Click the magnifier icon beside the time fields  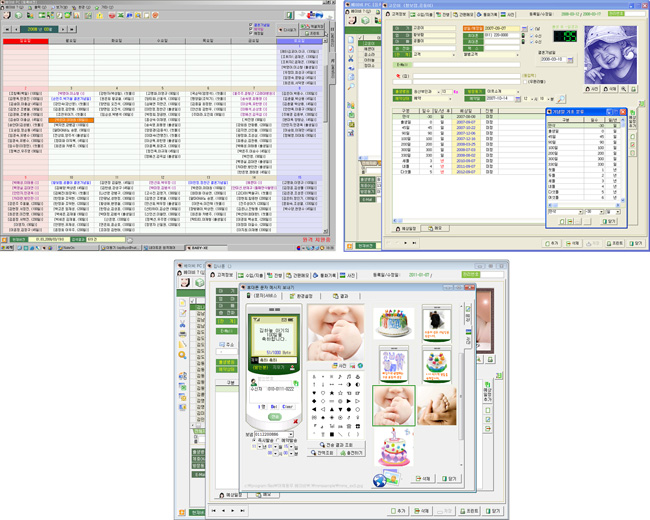click(560, 99)
